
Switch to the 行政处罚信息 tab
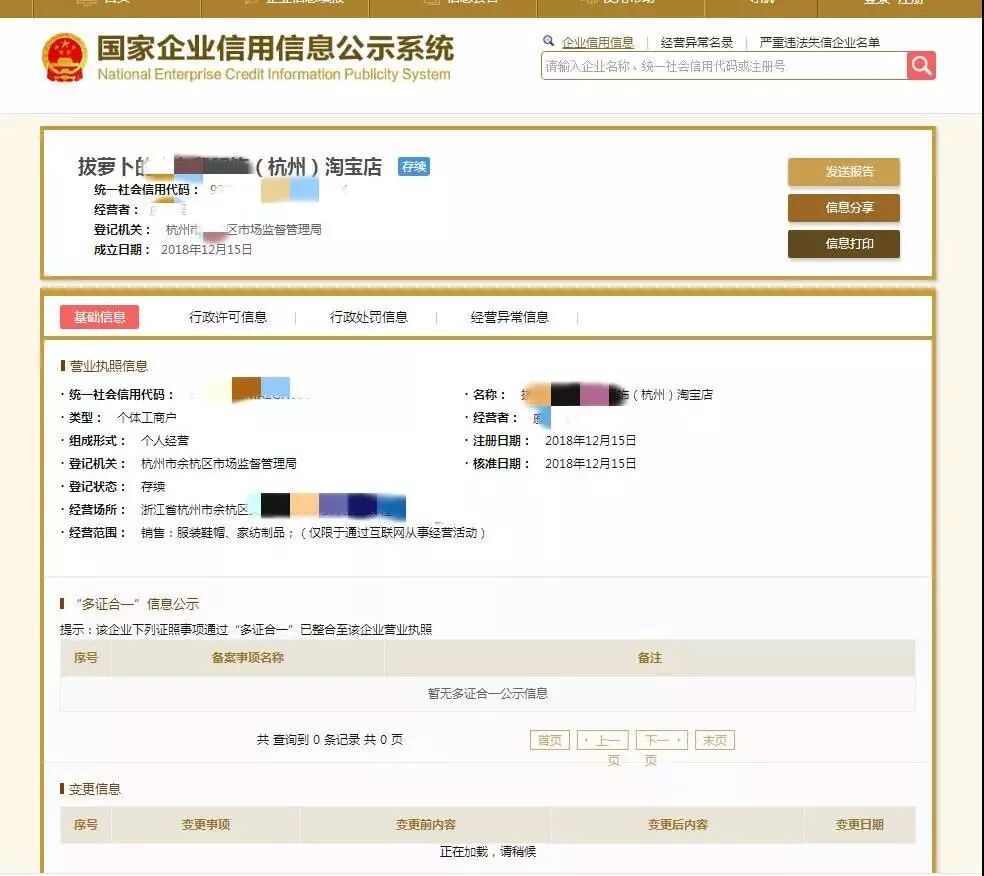(x=369, y=317)
